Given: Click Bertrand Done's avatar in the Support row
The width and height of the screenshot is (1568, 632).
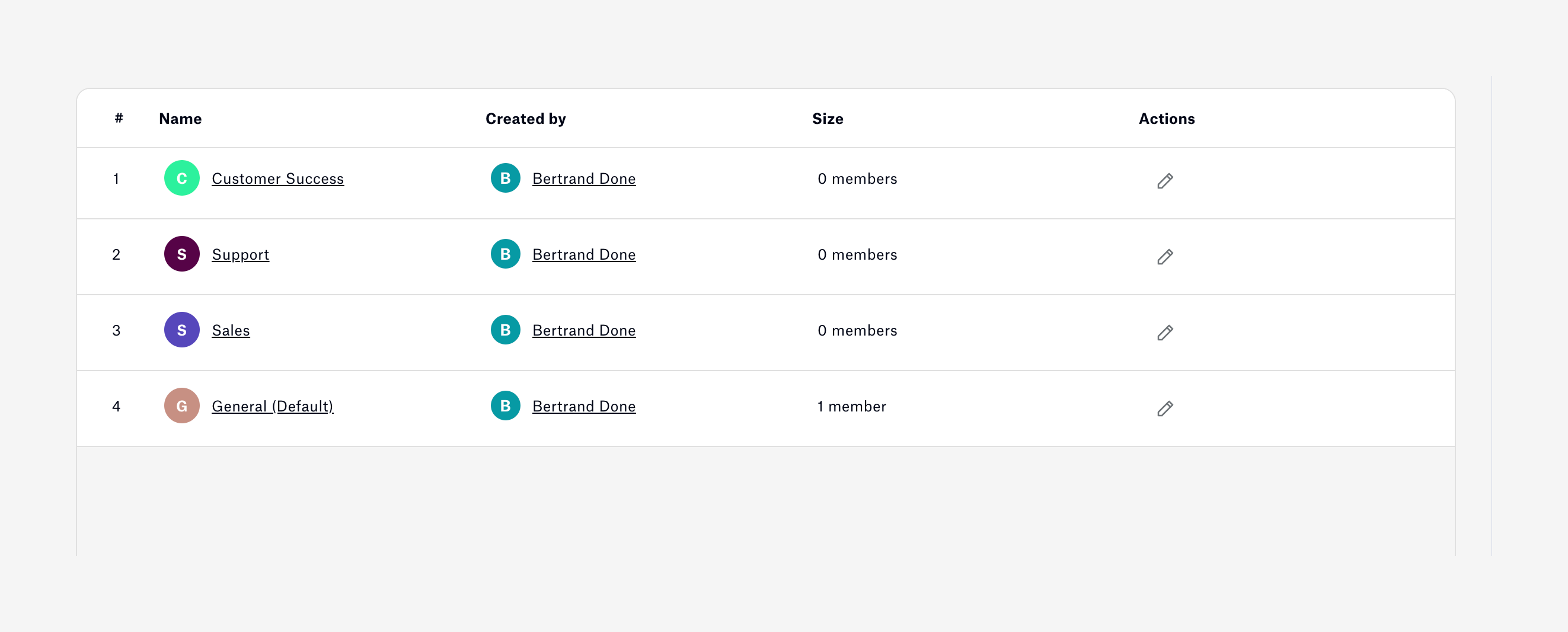Looking at the screenshot, I should [x=504, y=254].
